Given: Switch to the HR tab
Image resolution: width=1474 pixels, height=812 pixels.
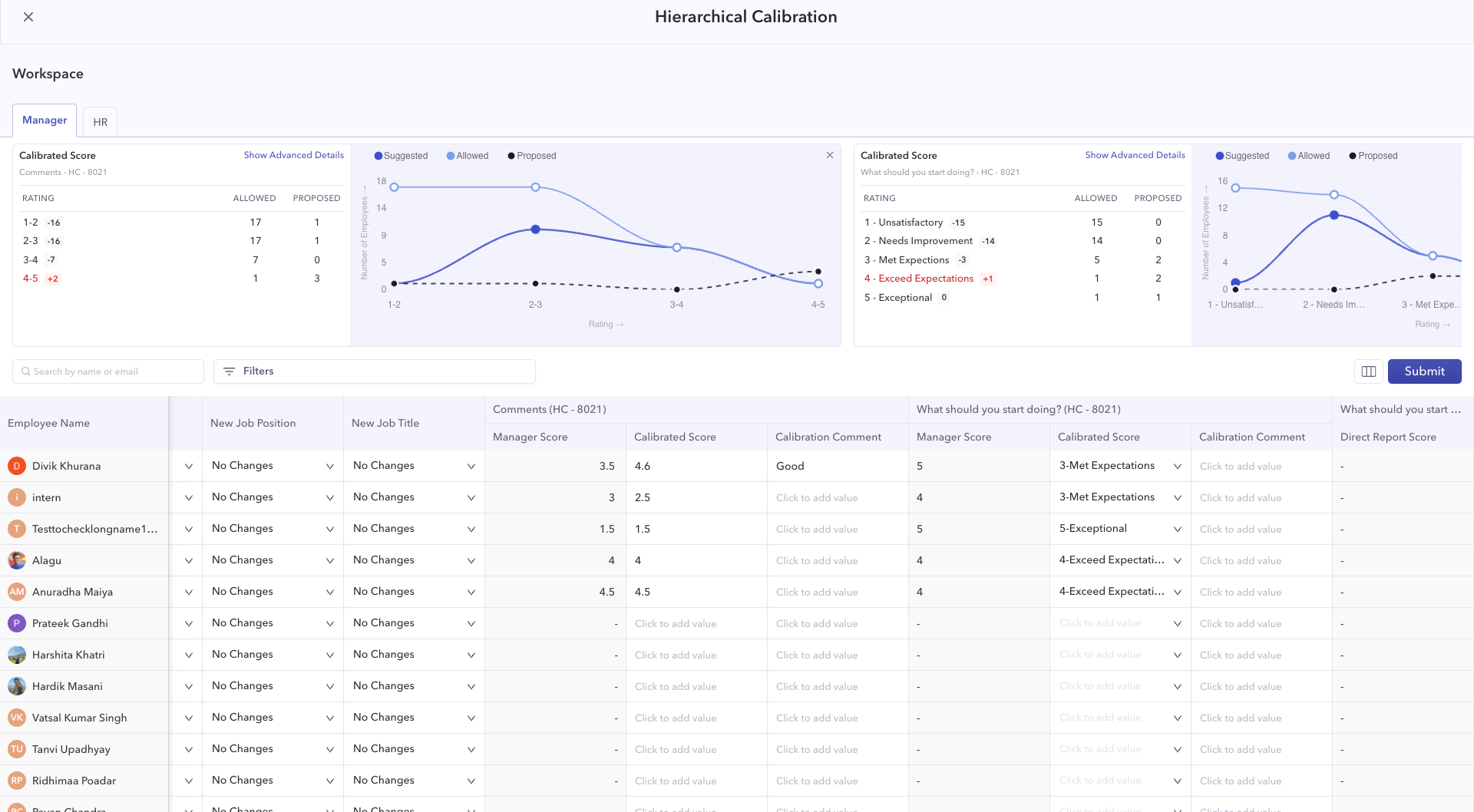Looking at the screenshot, I should click(101, 122).
